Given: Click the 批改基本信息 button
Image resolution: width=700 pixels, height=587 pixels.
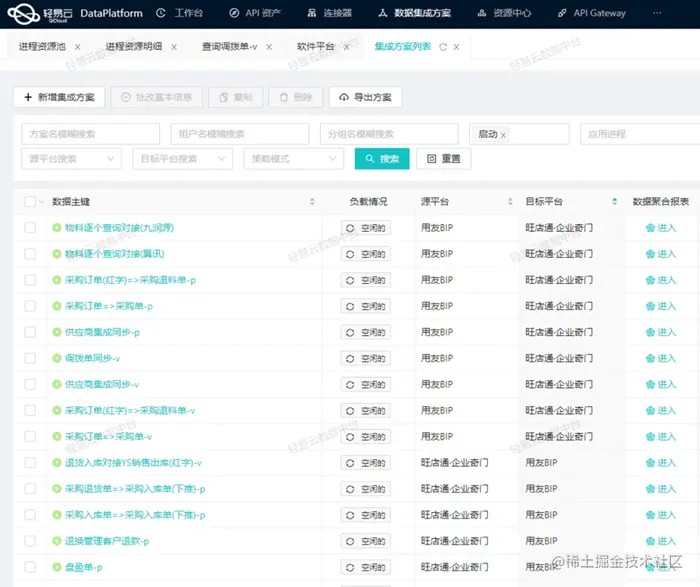Looking at the screenshot, I should coord(156,97).
